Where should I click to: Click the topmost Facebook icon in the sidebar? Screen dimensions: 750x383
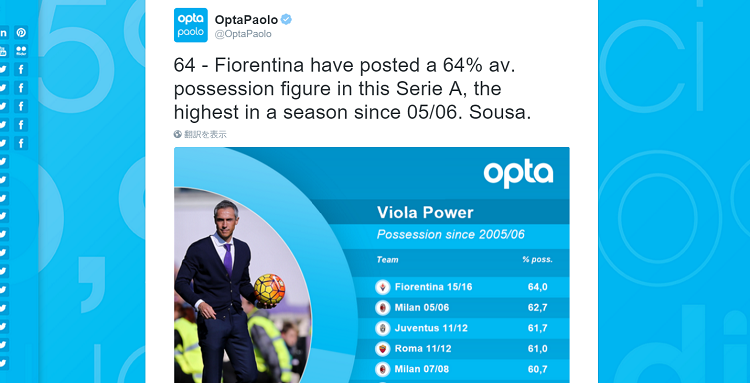coord(21,69)
